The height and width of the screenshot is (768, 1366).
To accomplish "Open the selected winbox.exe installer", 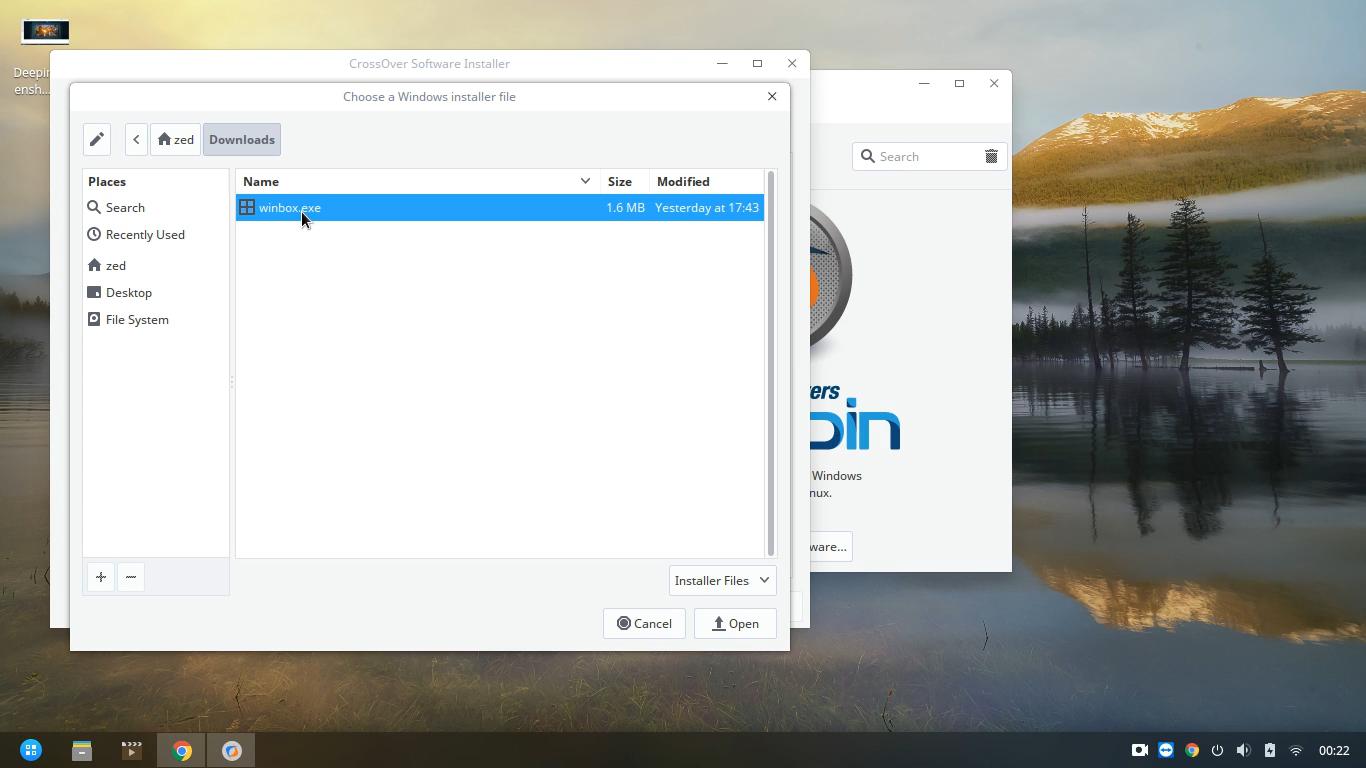I will click(735, 623).
